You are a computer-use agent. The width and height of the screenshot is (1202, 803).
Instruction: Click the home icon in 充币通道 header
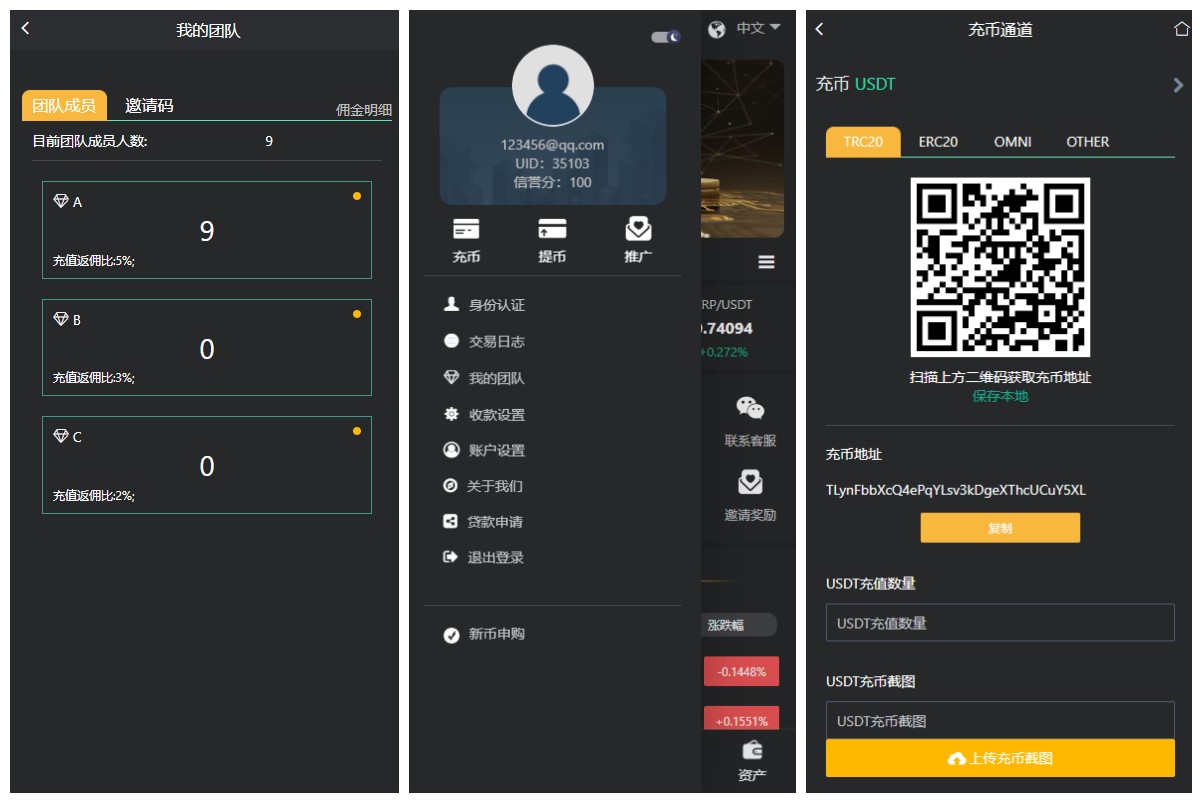pyautogui.click(x=1181, y=29)
